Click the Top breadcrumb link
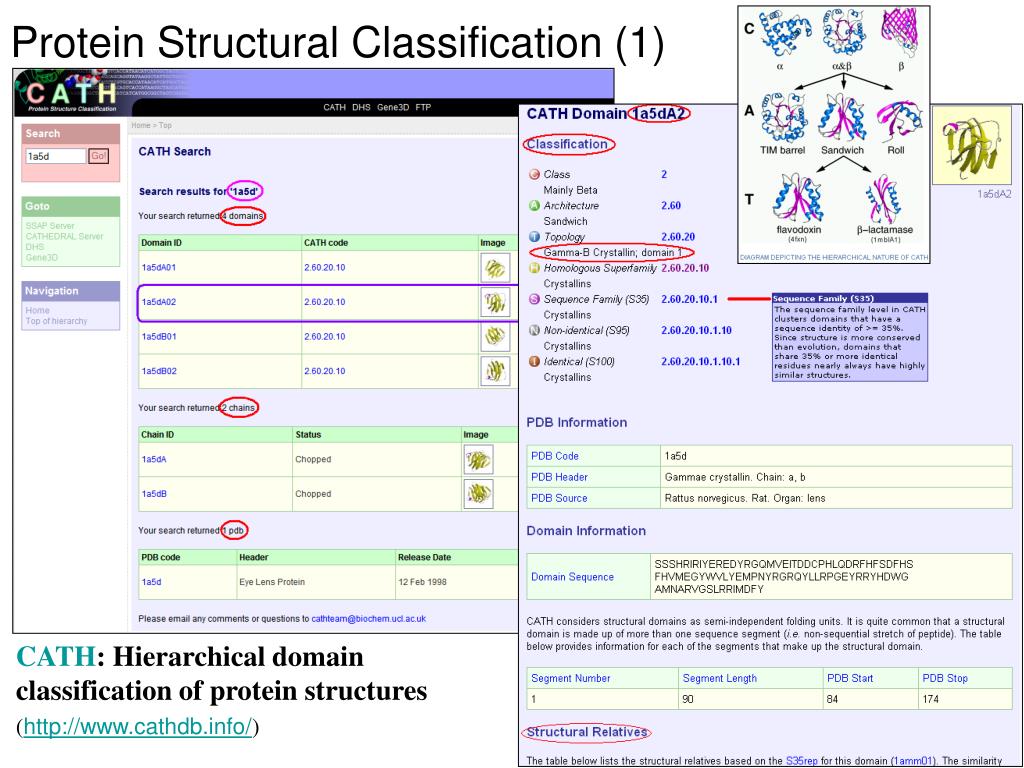Screen dimensions: 1024x768 coord(165,125)
